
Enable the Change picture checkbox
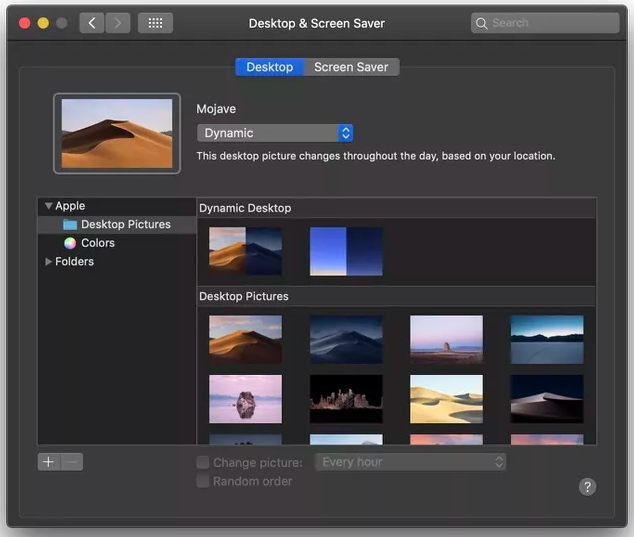coord(203,463)
